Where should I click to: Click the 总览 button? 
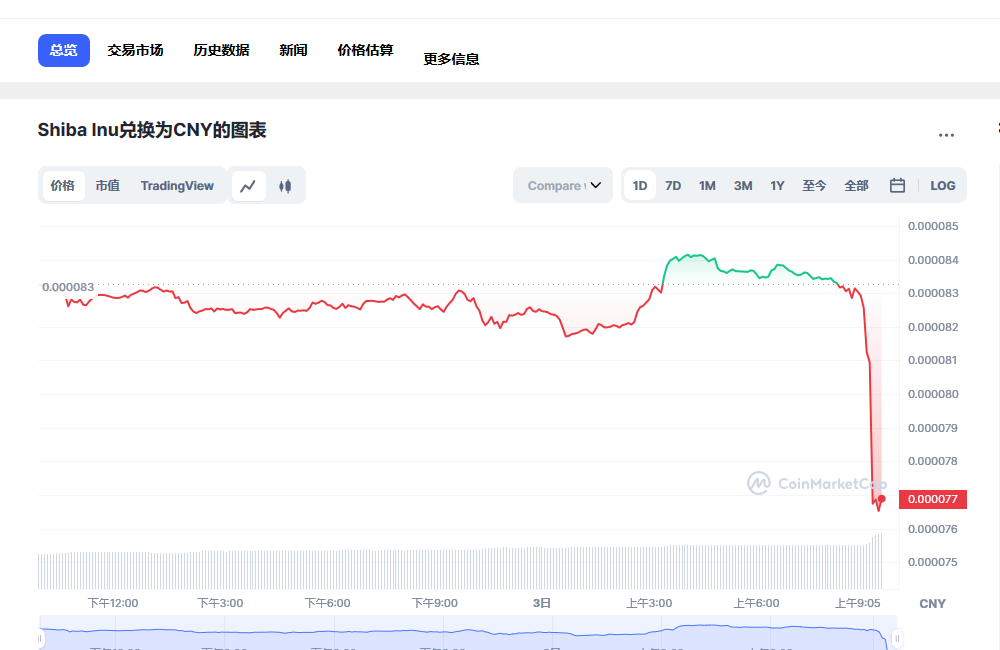click(x=63, y=49)
